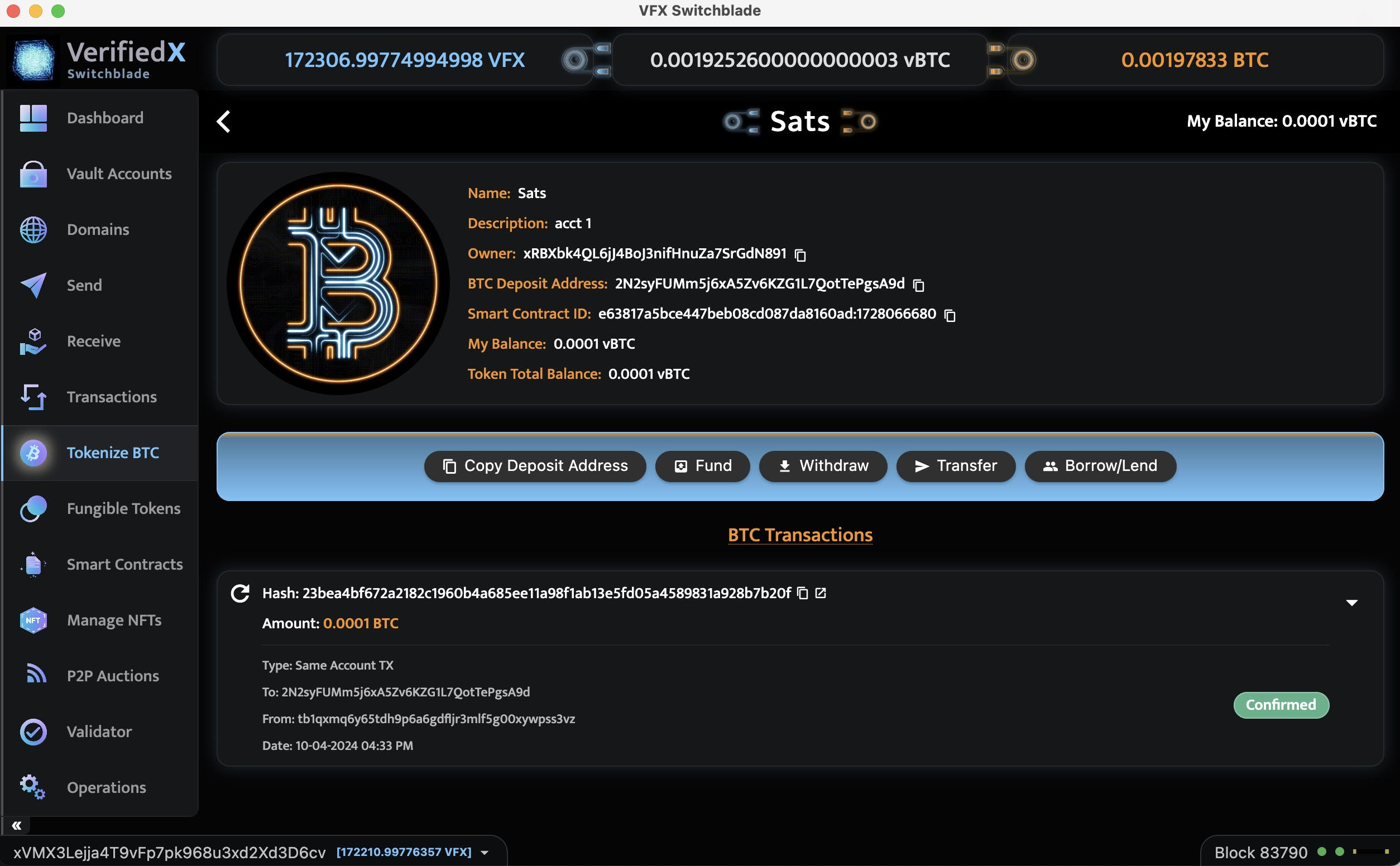Viewport: 1400px width, 866px height.
Task: Open the Dashboard menu item
Action: (x=100, y=118)
